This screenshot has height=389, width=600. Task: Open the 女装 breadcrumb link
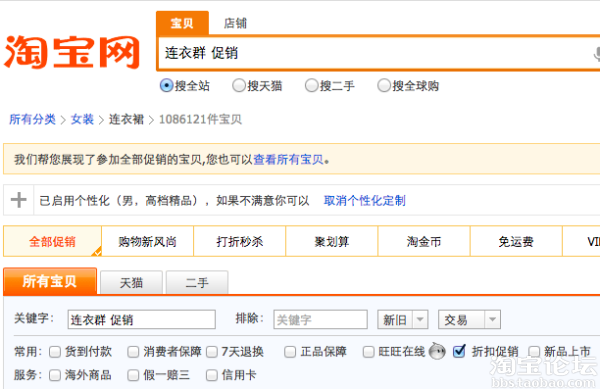click(x=82, y=119)
